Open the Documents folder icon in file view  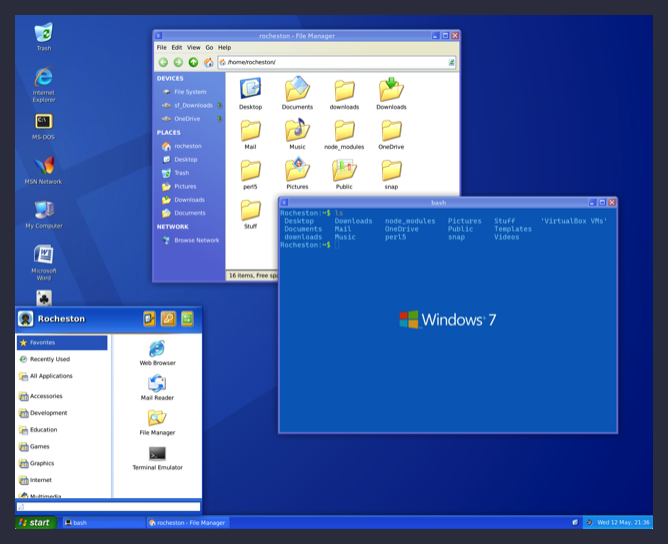pos(297,93)
